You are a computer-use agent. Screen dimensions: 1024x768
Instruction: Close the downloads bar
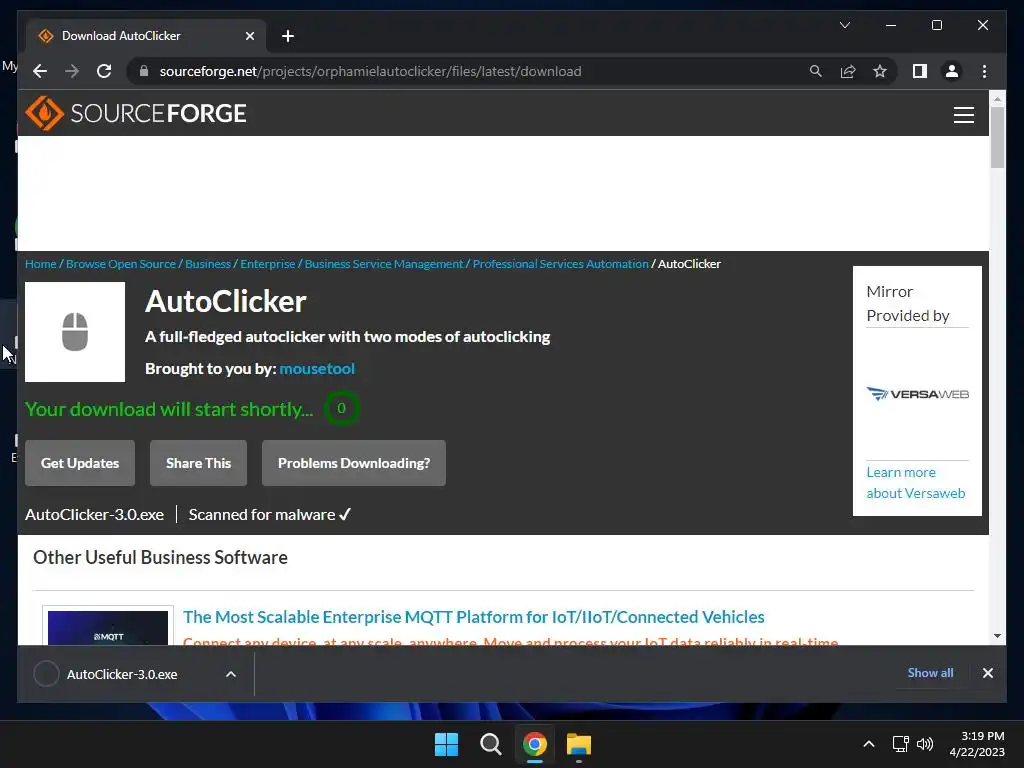click(x=987, y=673)
